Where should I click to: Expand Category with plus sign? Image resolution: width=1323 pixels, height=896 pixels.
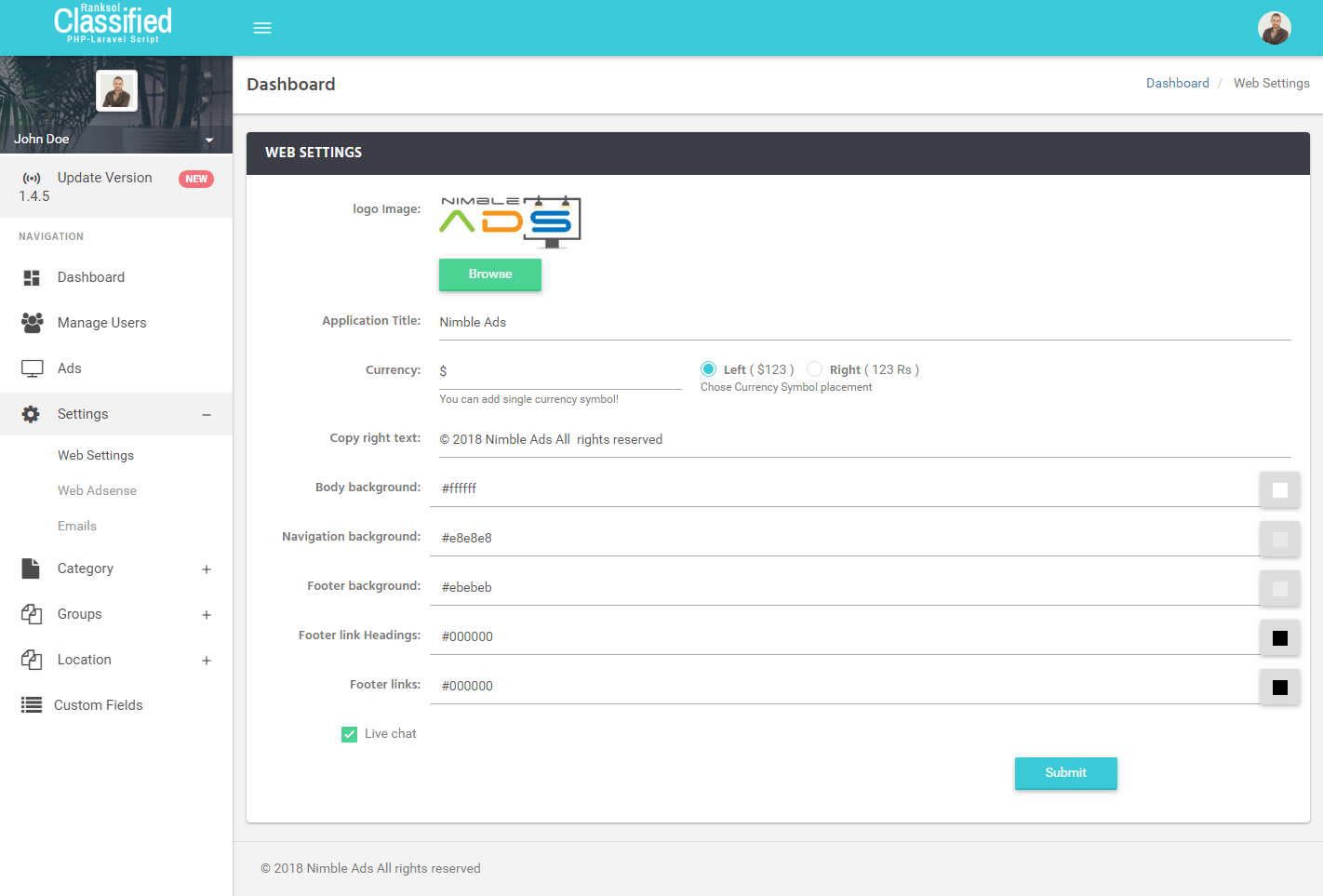[207, 569]
